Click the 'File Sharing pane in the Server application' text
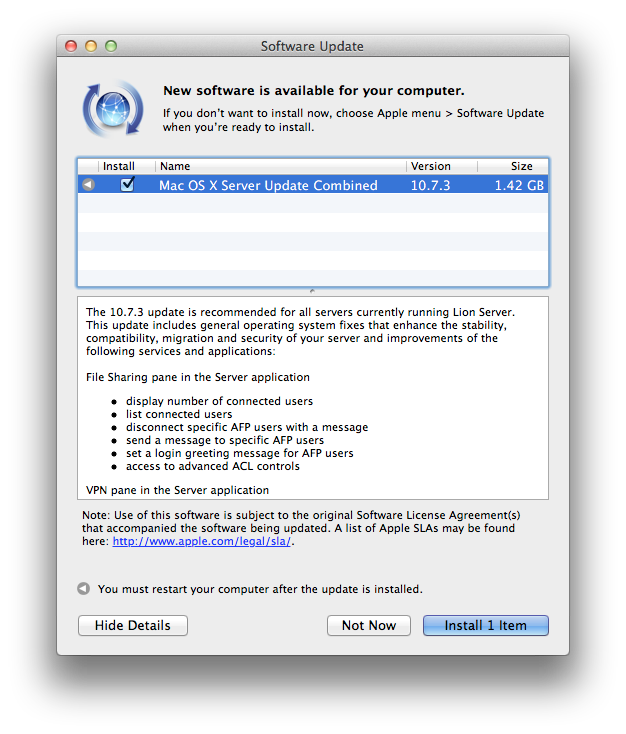Screen dimensions: 626x734 click(x=198, y=377)
